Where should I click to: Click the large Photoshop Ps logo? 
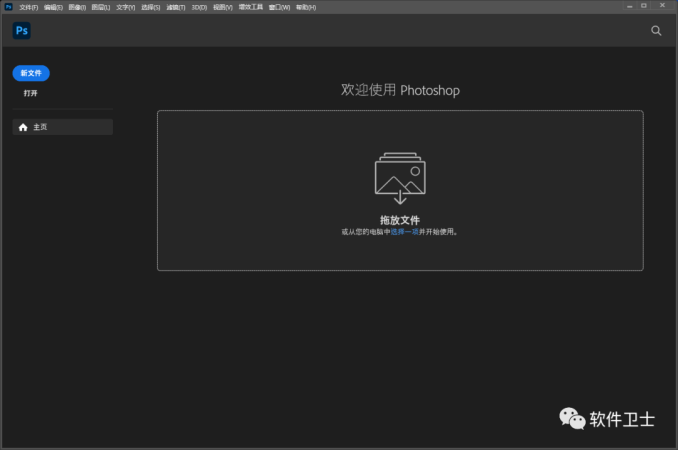coord(22,31)
